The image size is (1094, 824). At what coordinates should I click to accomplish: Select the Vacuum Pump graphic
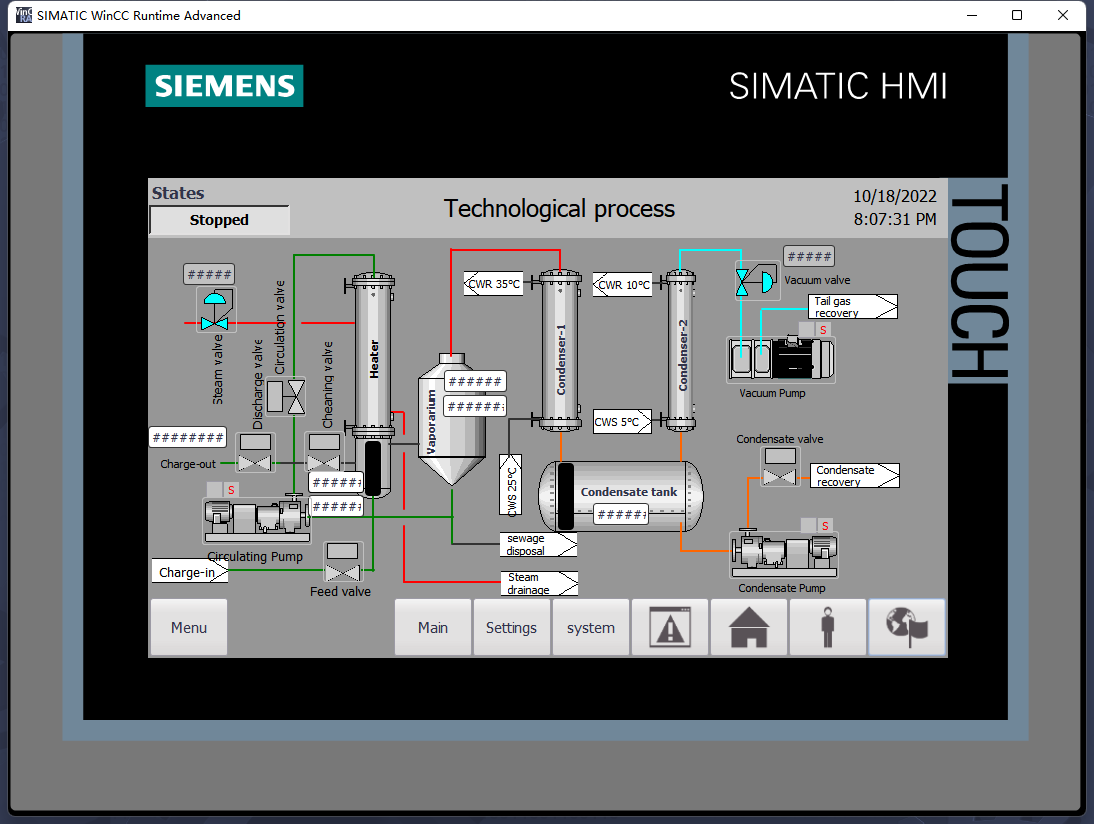781,359
